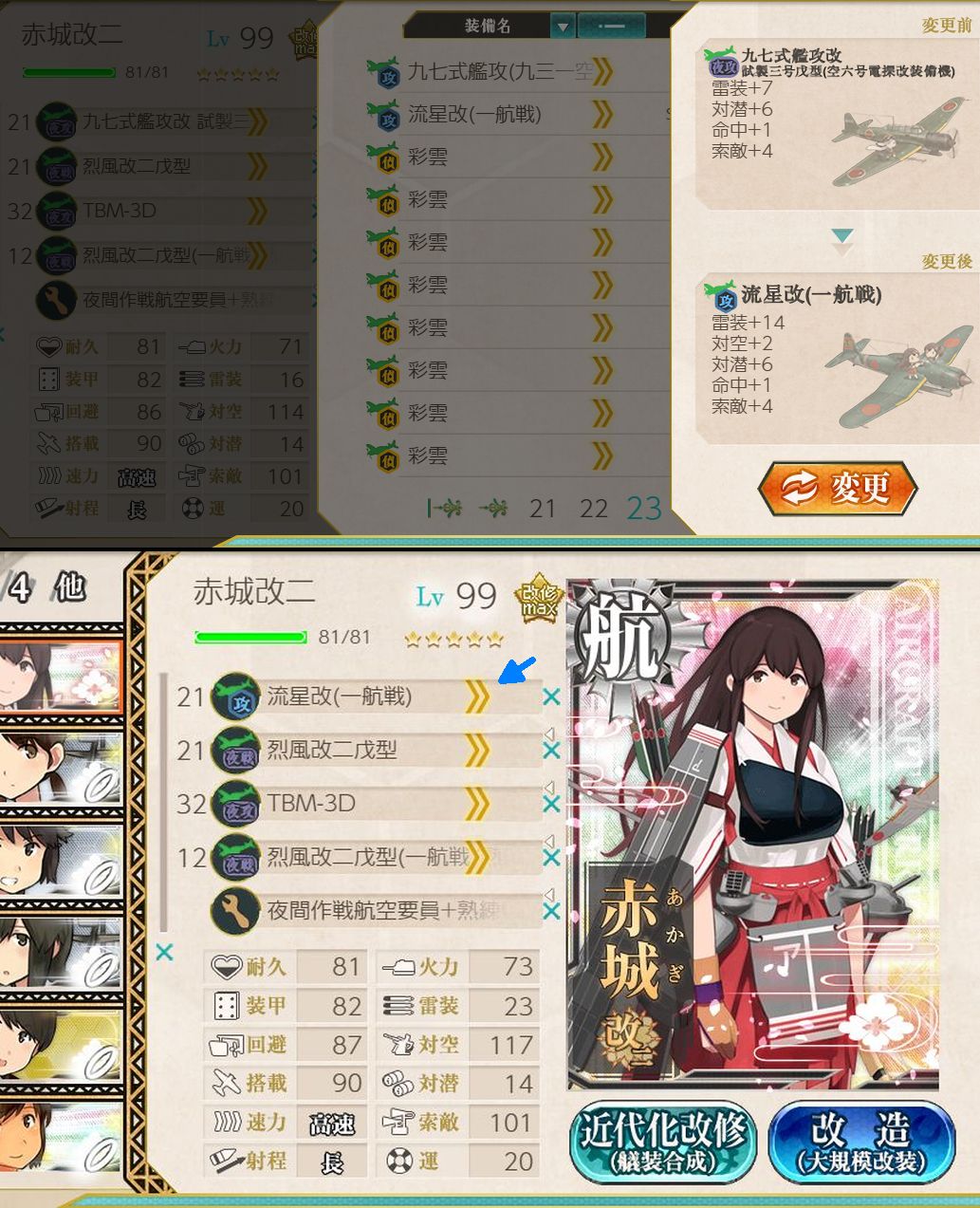Click the wrench icon of 夜間作戦航空要員
The image size is (980, 1208).
tap(235, 911)
